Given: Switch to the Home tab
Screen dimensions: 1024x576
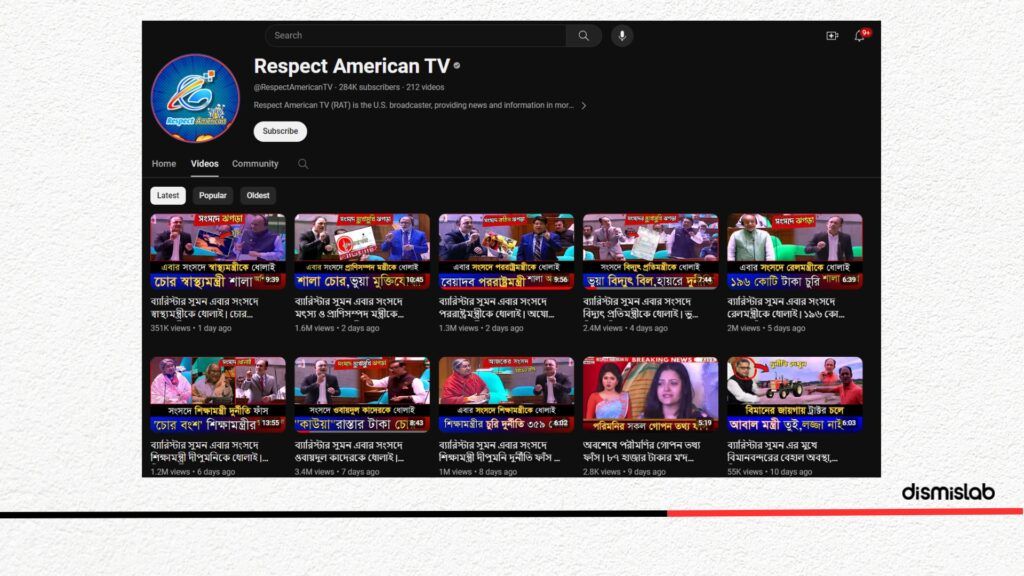Looking at the screenshot, I should click(x=164, y=164).
